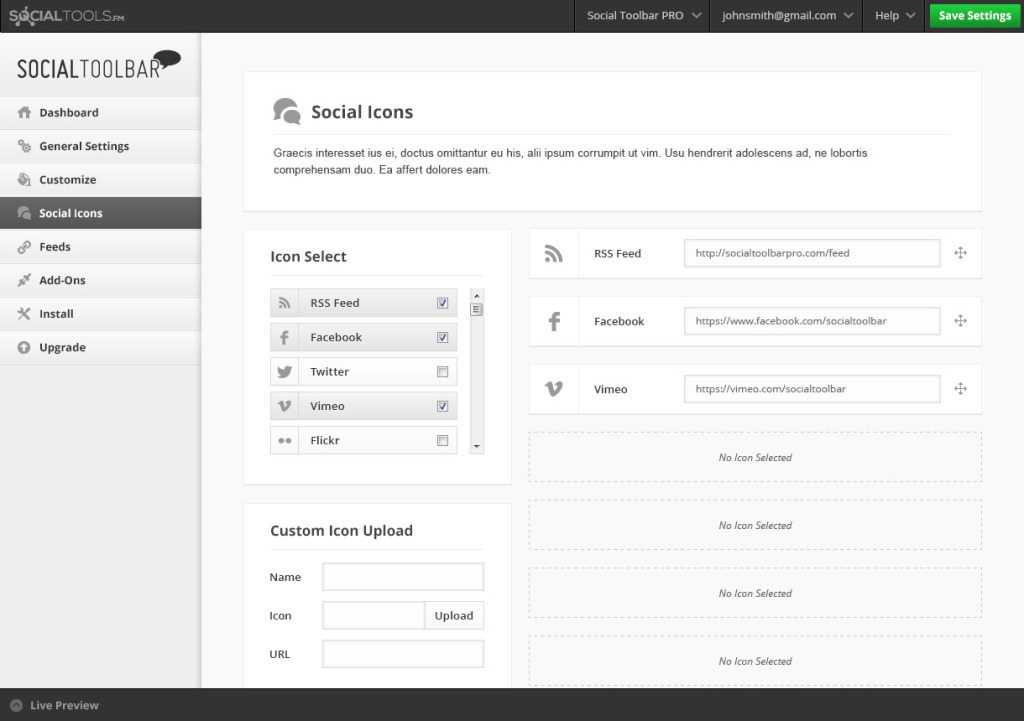Screen dimensions: 1024x721
Task: Click the Feeds chain link icon
Action: click(x=24, y=247)
